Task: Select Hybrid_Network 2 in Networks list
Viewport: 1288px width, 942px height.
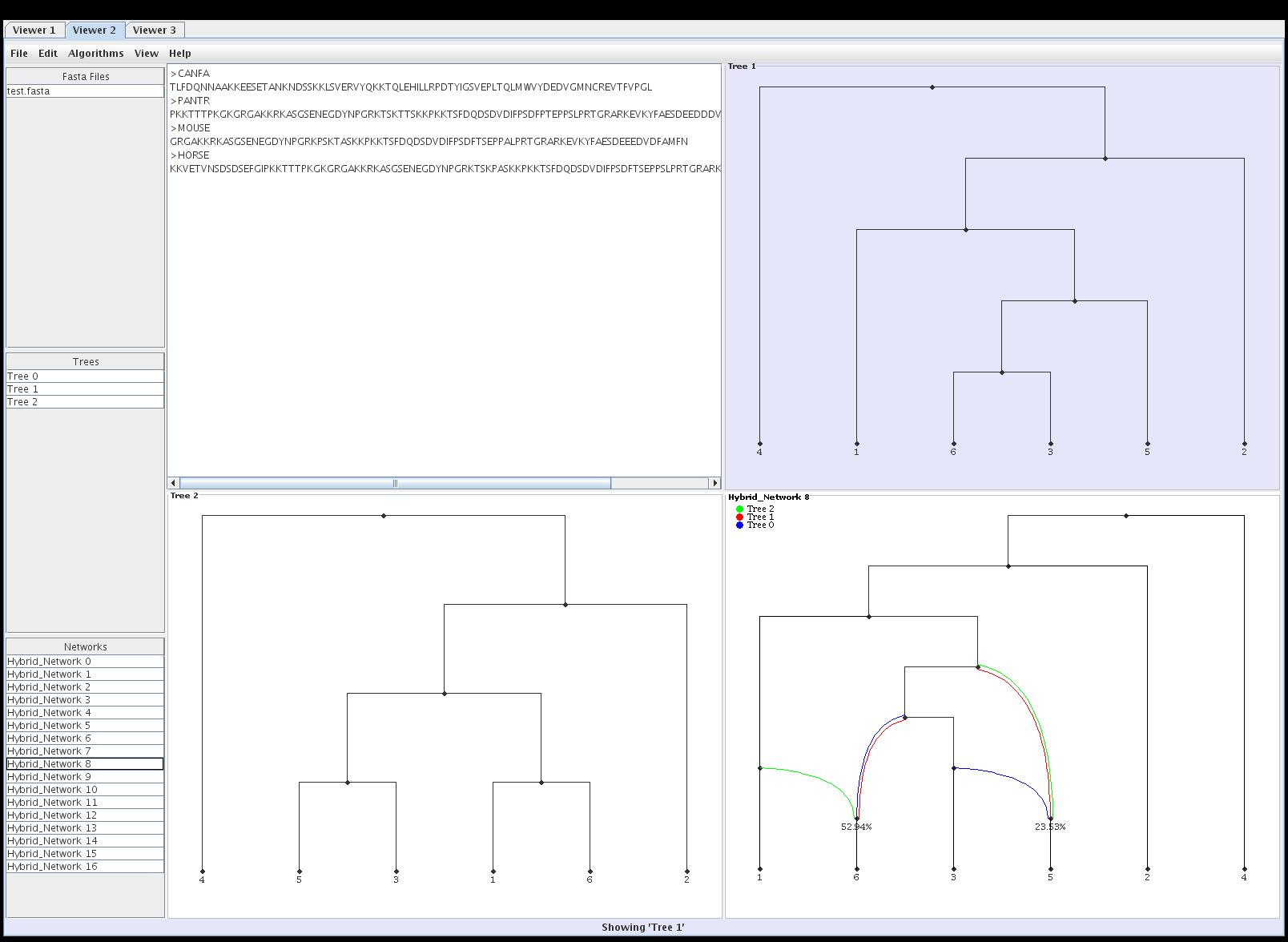Action: 85,687
